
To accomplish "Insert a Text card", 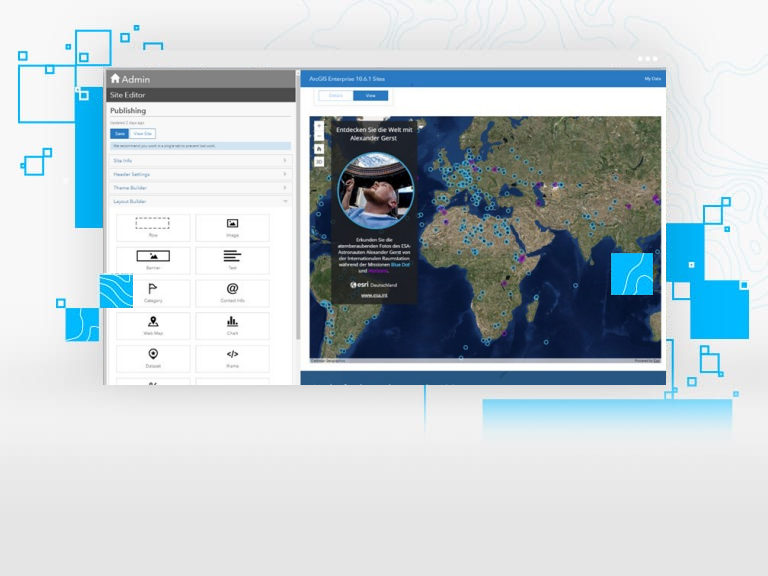I will tap(232, 260).
